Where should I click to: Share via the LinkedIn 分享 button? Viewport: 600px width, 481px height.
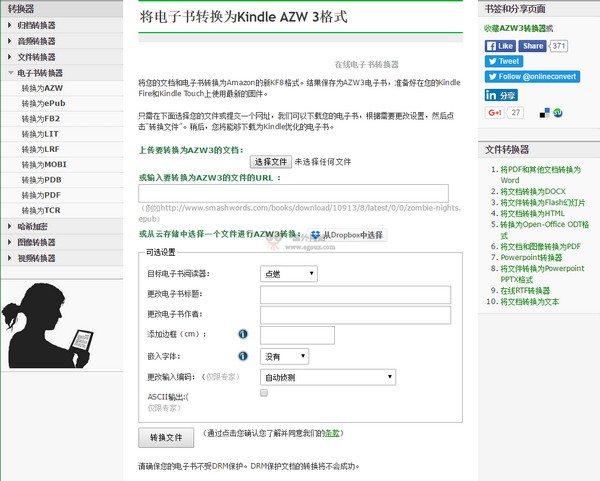pos(501,95)
